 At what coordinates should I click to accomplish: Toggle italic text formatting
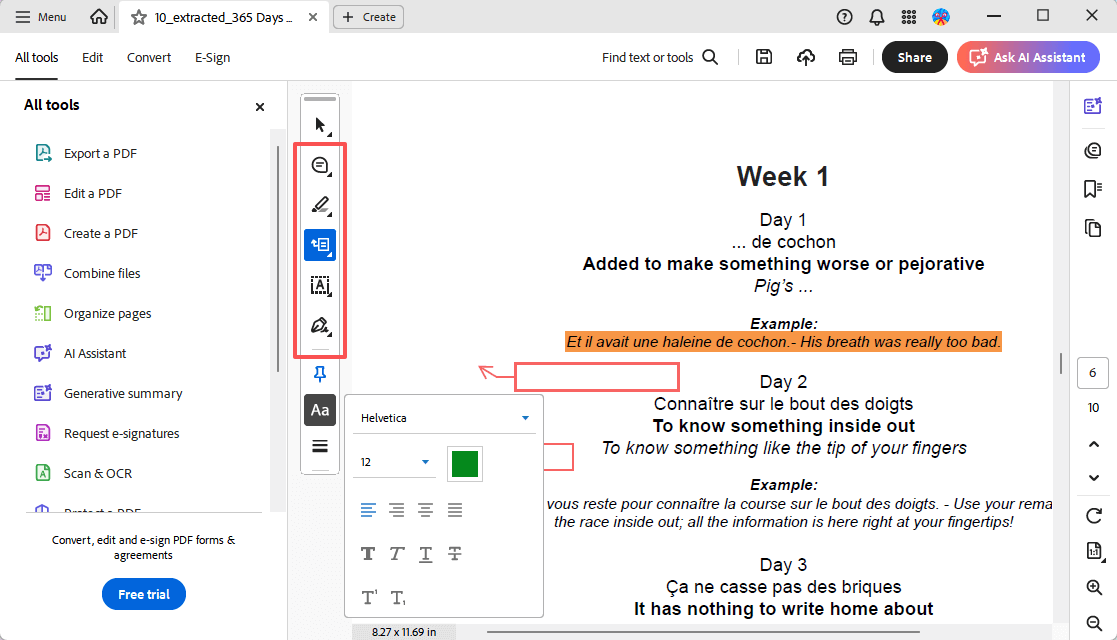396,553
